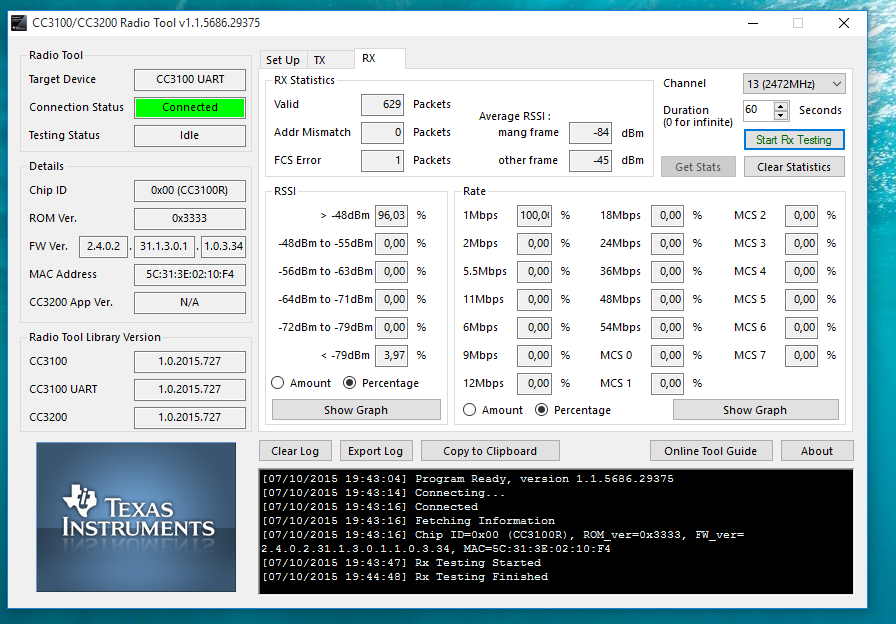Click the green Connected status field

(190, 107)
